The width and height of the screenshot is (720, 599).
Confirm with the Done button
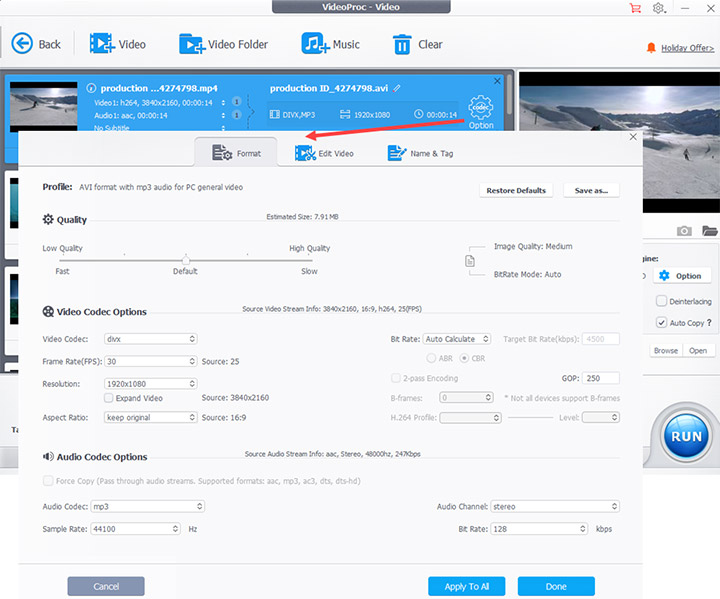pyautogui.click(x=556, y=586)
